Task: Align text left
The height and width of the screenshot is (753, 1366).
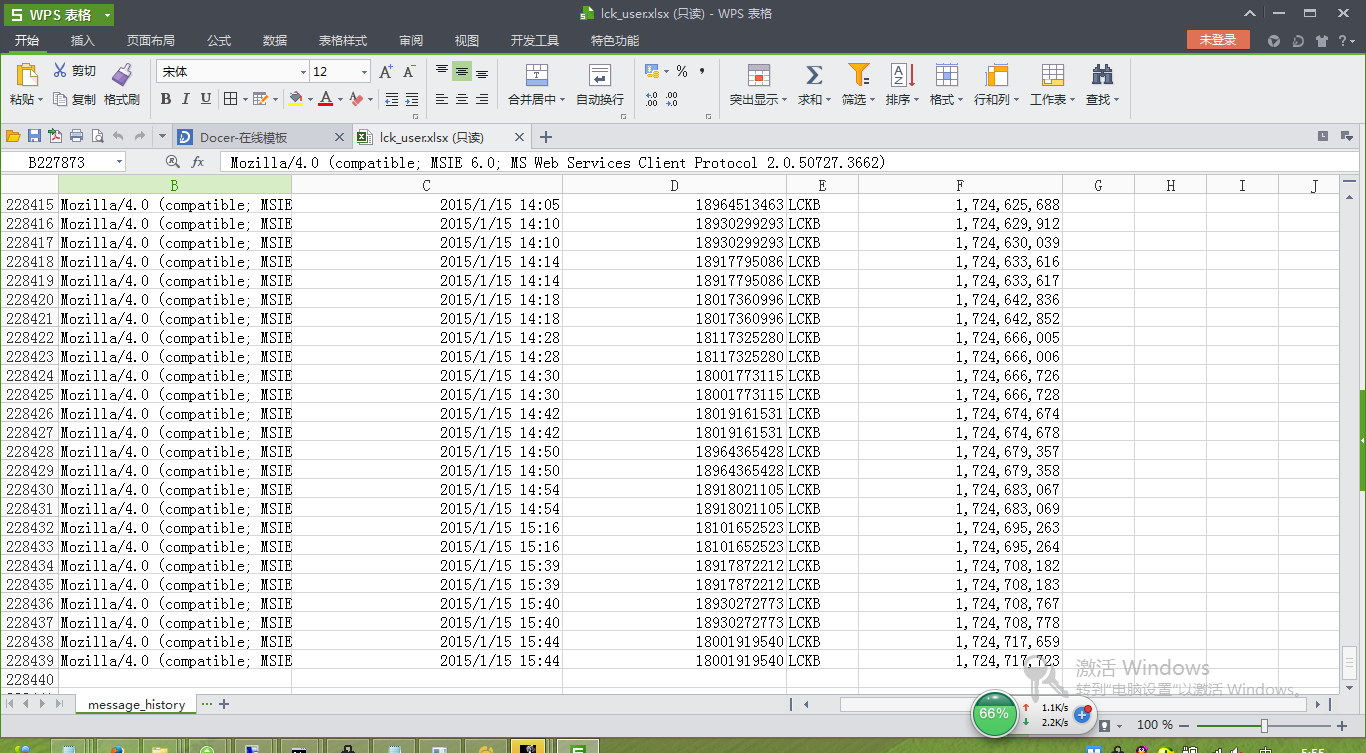Action: (x=442, y=99)
